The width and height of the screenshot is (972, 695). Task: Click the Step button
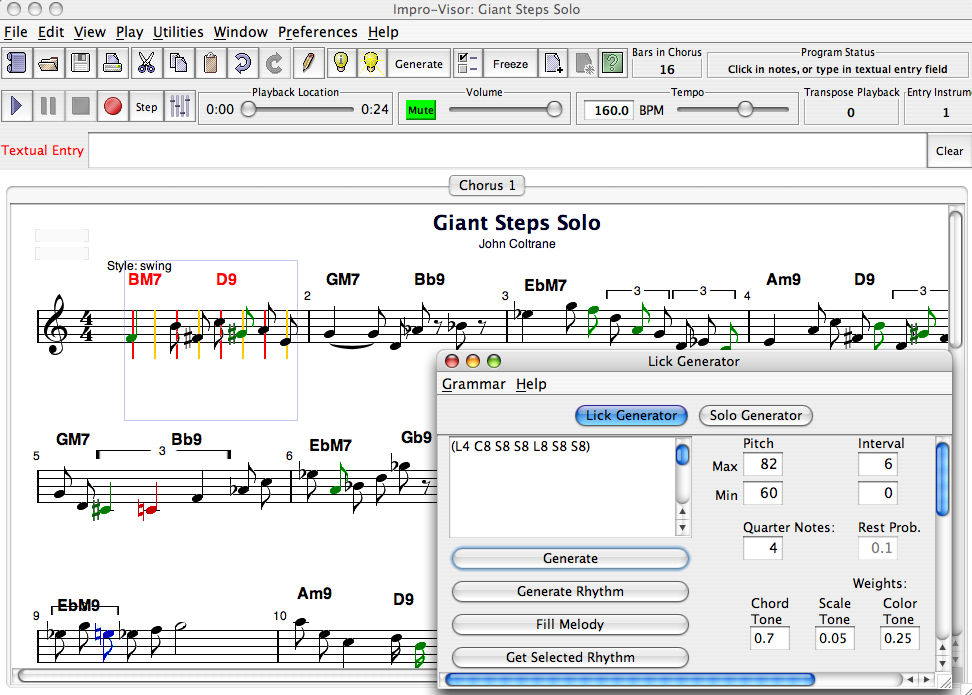146,107
